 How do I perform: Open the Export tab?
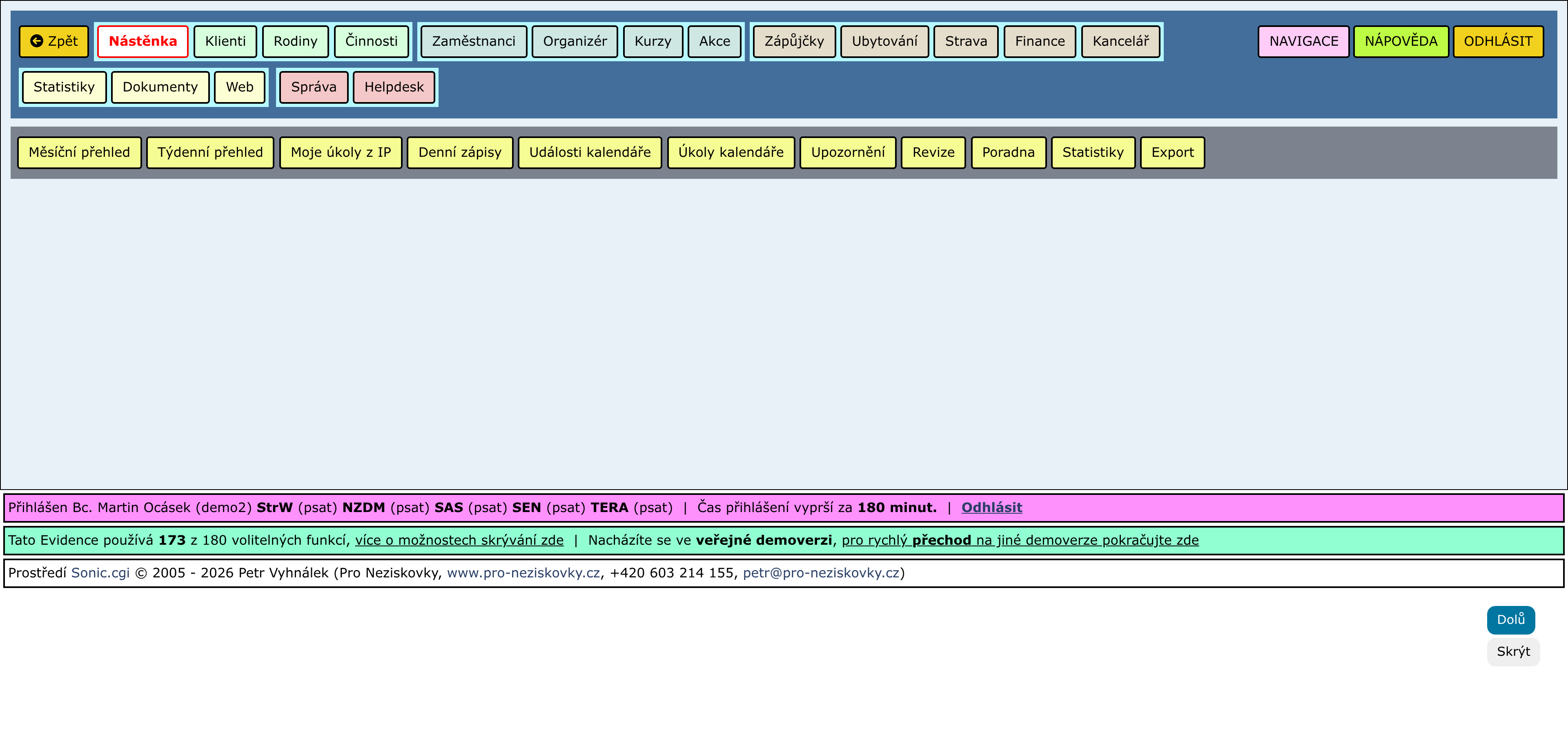(1172, 152)
